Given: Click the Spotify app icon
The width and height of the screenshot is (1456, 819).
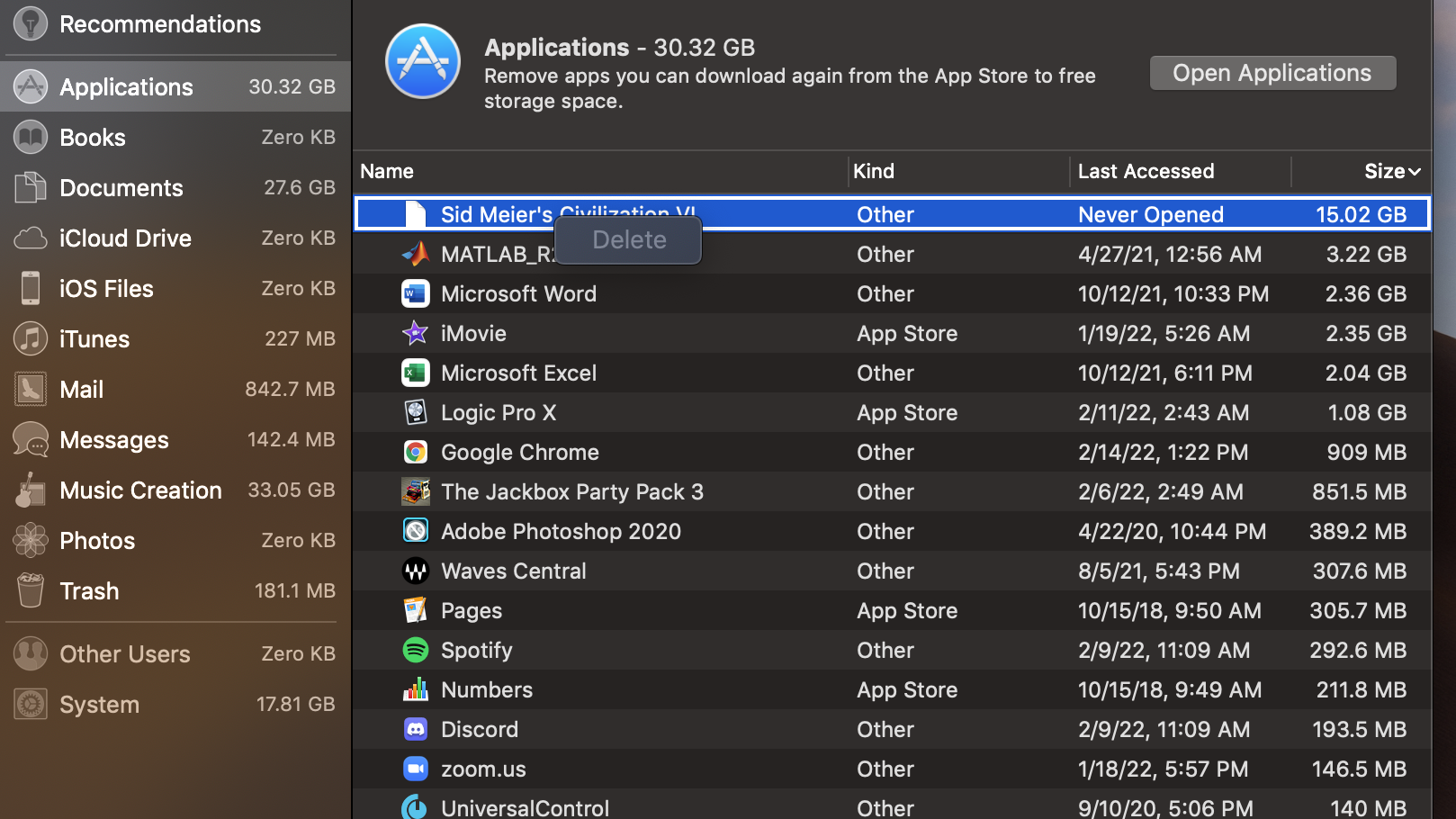Looking at the screenshot, I should 415,650.
